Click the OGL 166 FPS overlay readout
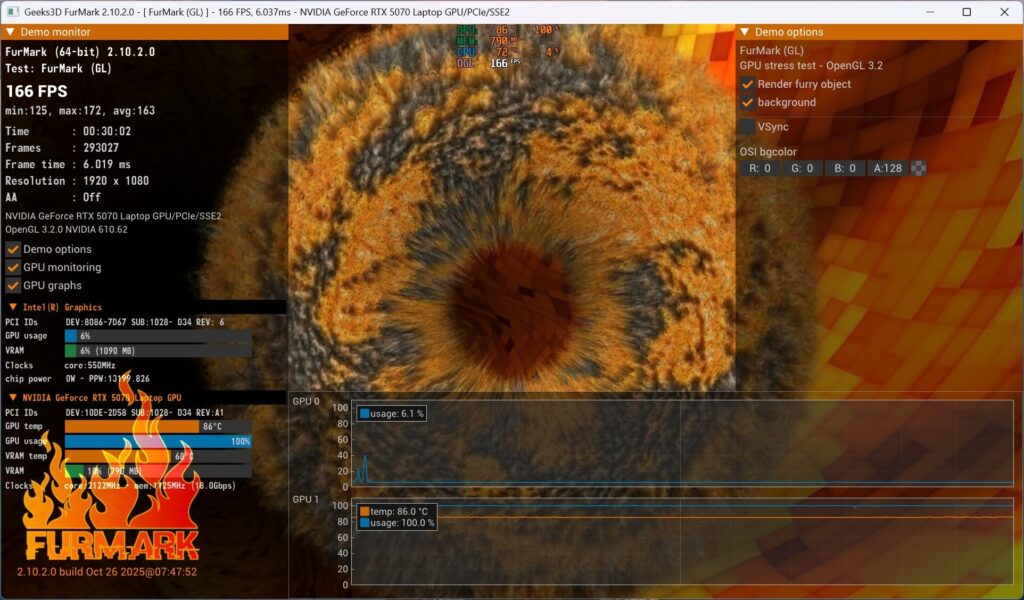Viewport: 1024px width, 600px height. 488,63
